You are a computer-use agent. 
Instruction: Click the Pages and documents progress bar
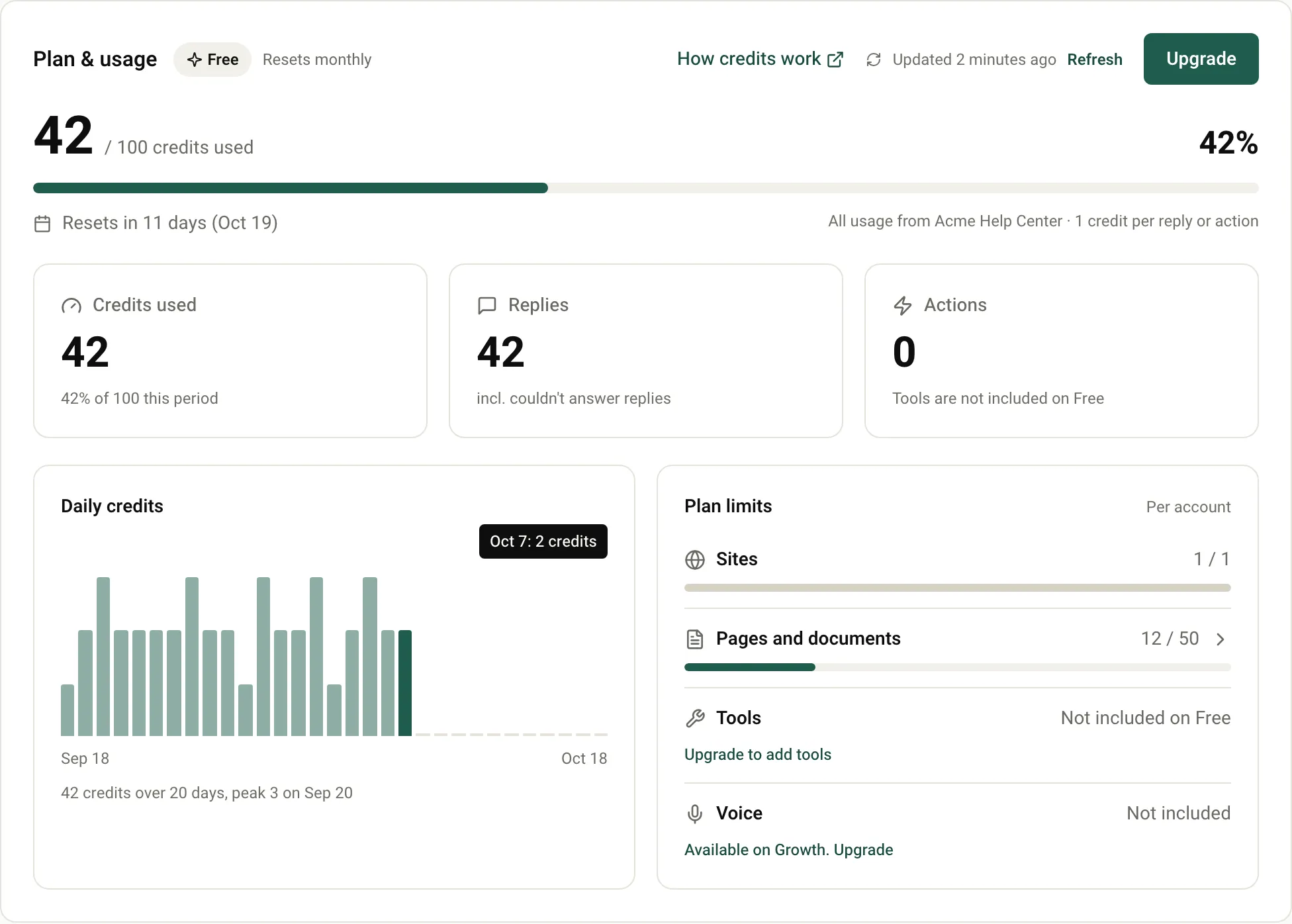(x=958, y=667)
